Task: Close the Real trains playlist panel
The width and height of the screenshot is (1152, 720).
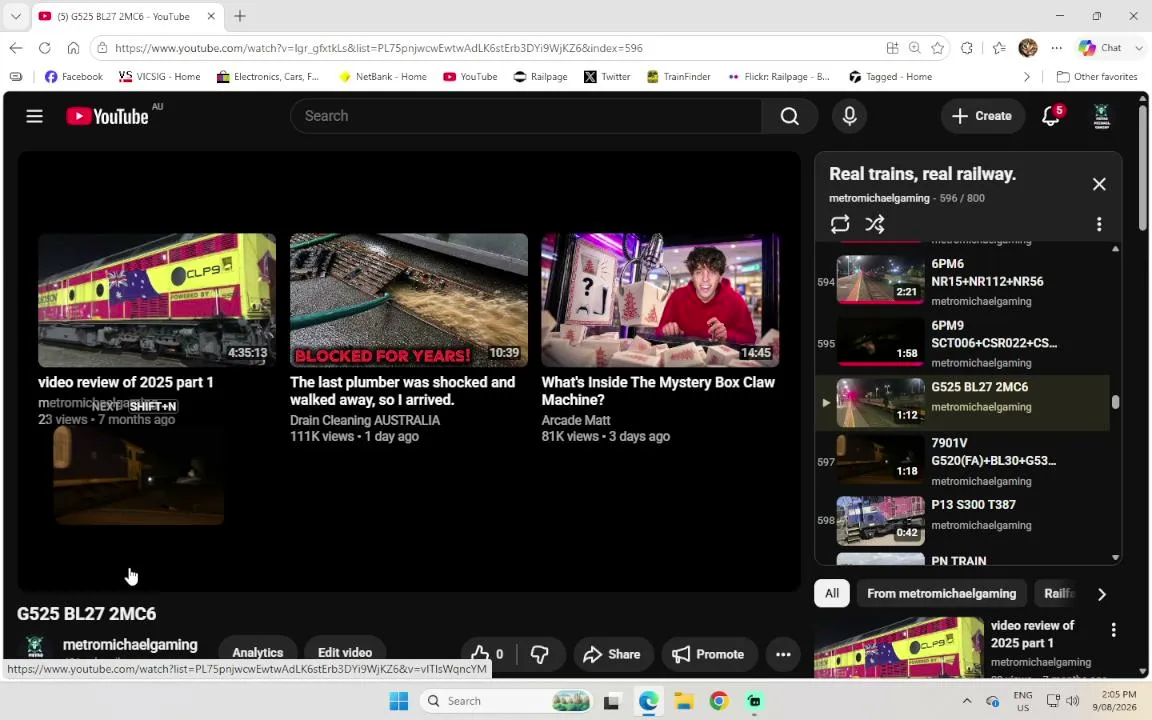Action: point(1099,184)
